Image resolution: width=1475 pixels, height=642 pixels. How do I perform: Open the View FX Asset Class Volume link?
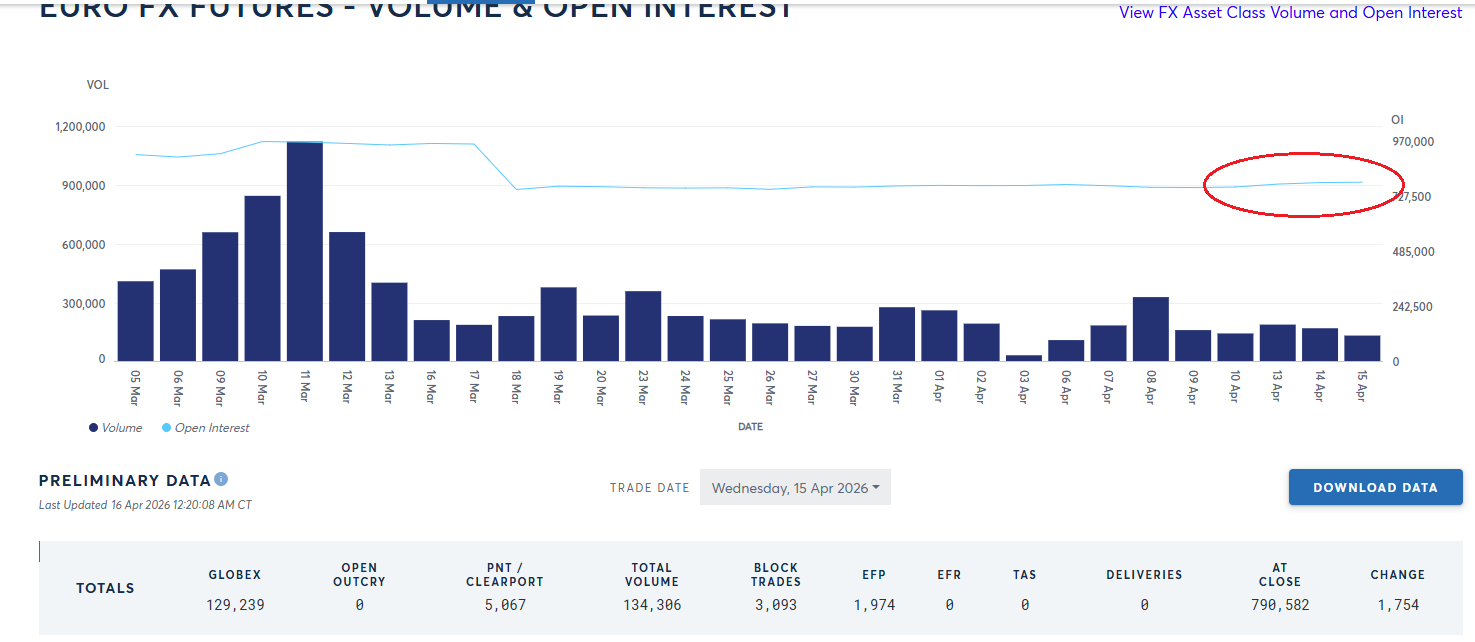tap(1290, 12)
